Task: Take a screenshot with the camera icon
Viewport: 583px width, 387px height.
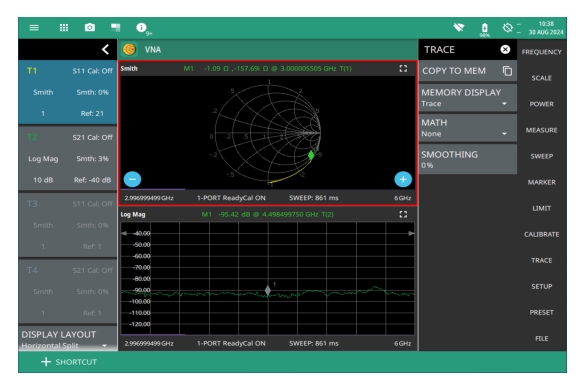Action: coord(90,28)
